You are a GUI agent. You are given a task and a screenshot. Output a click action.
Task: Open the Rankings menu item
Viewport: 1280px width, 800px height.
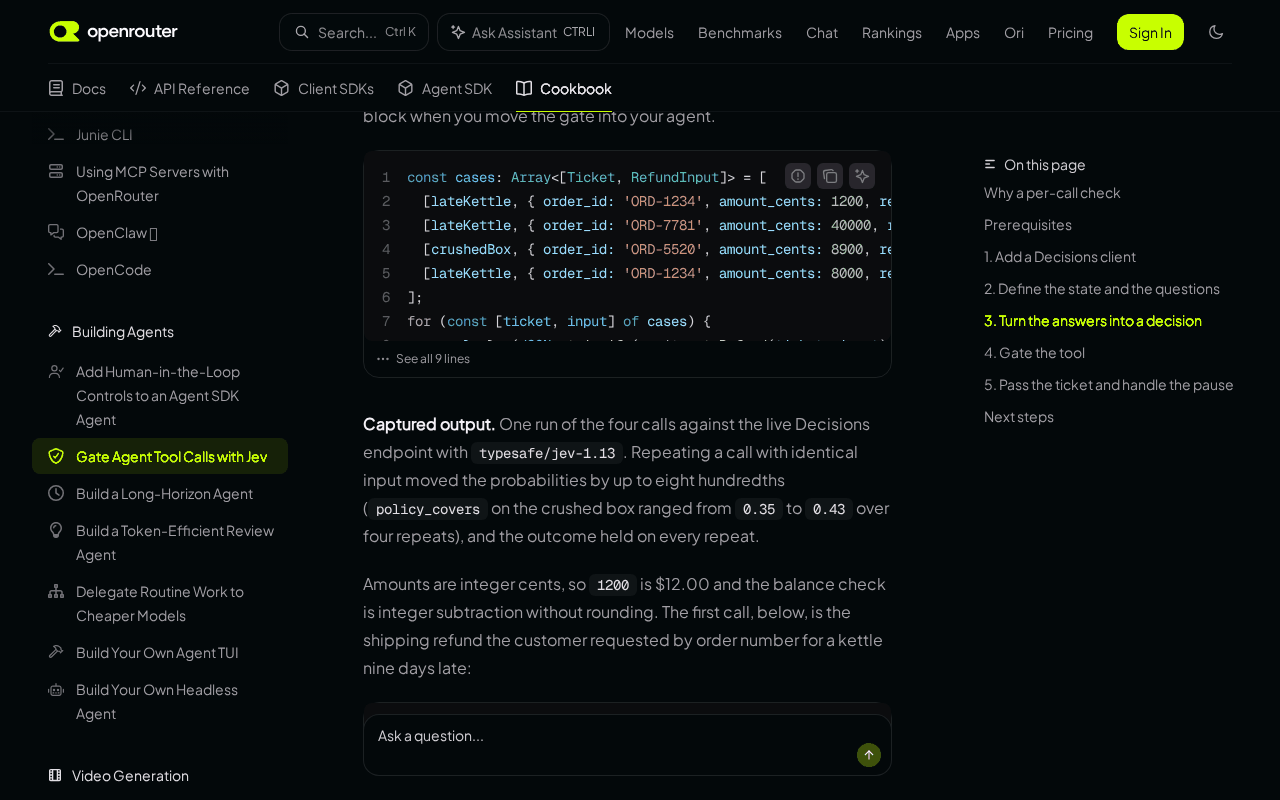[x=892, y=32]
